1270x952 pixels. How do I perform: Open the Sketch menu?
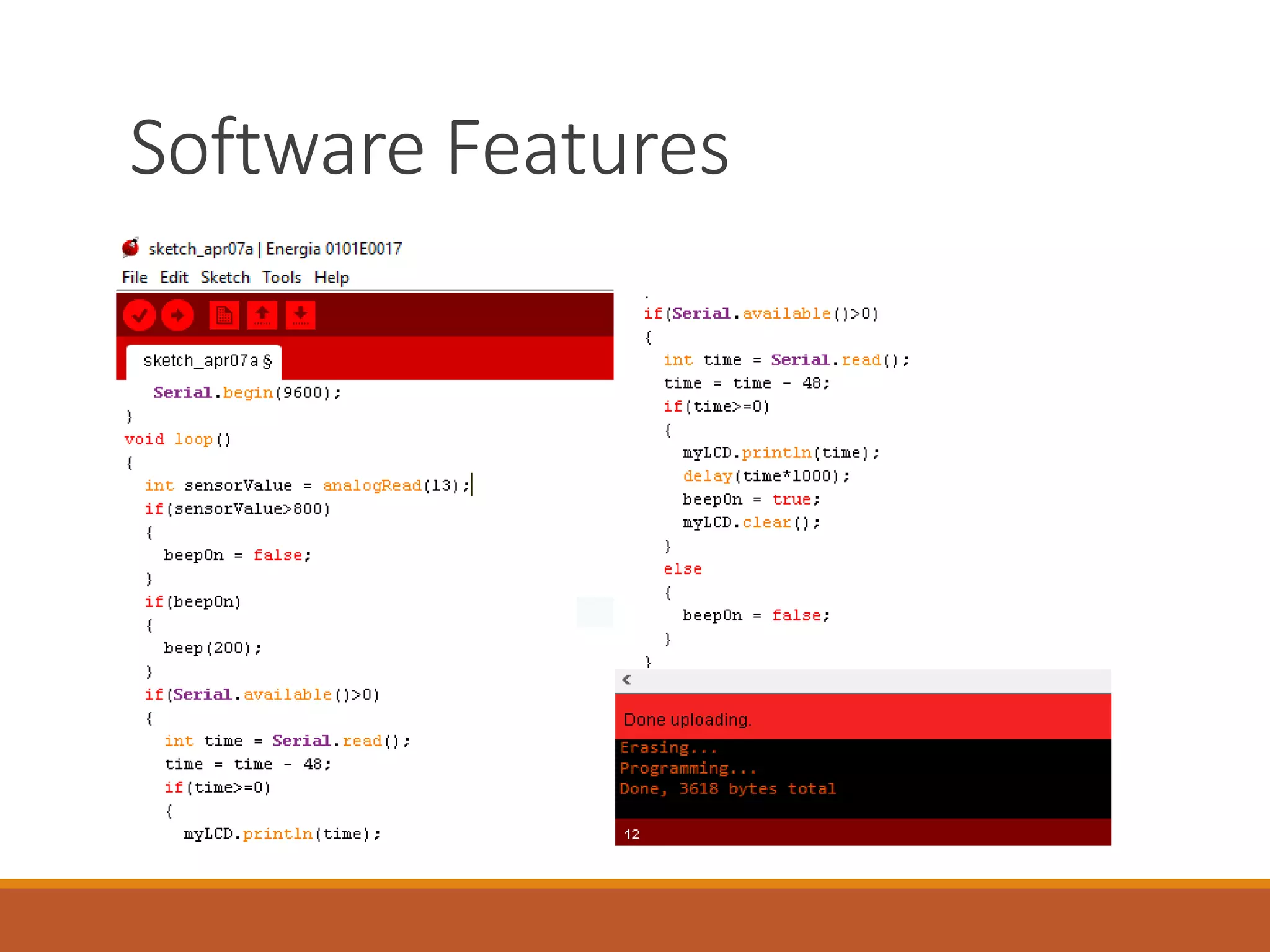click(x=225, y=277)
